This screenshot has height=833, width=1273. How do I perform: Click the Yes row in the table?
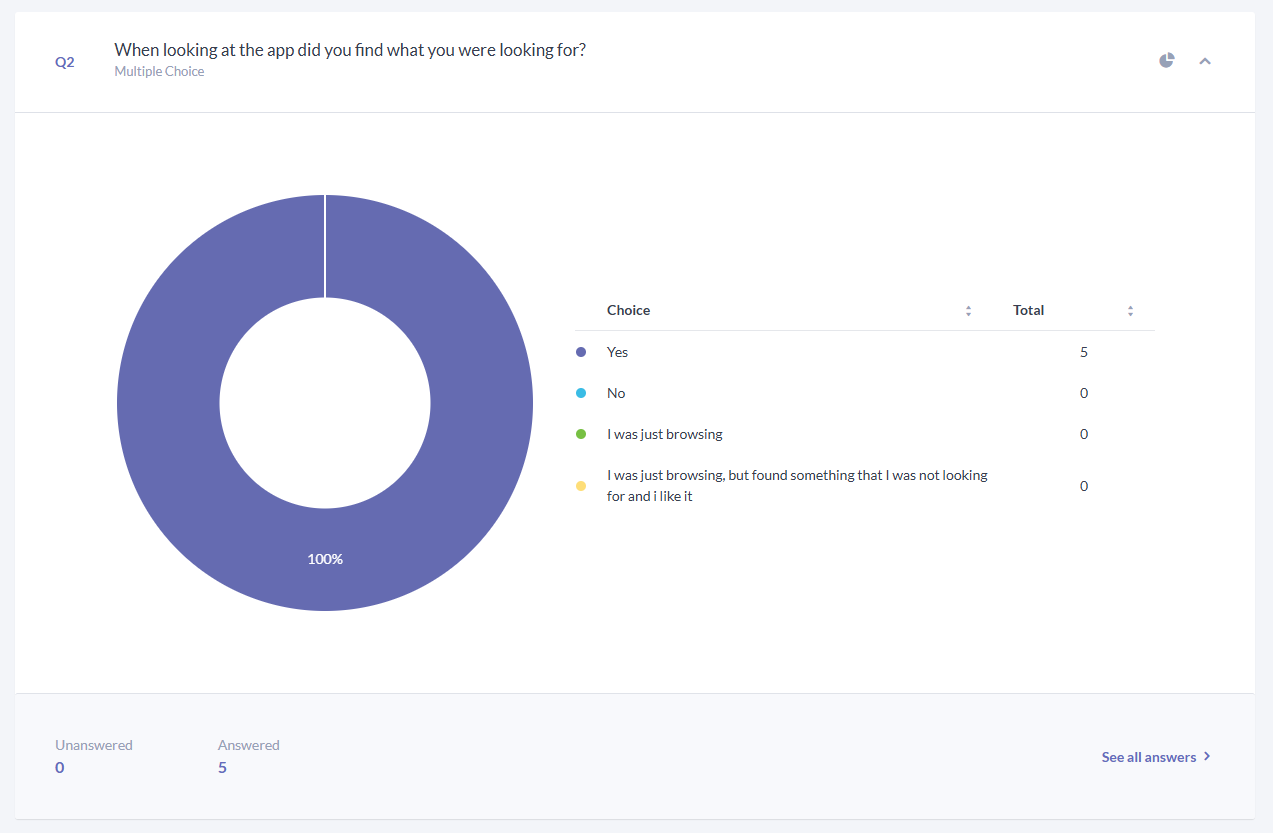(865, 352)
